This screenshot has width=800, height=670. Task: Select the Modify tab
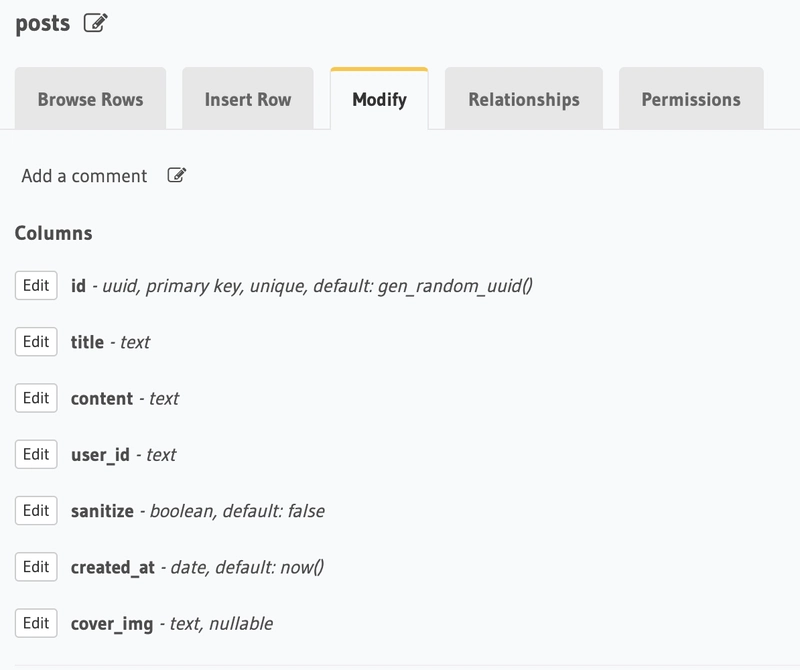tap(379, 99)
